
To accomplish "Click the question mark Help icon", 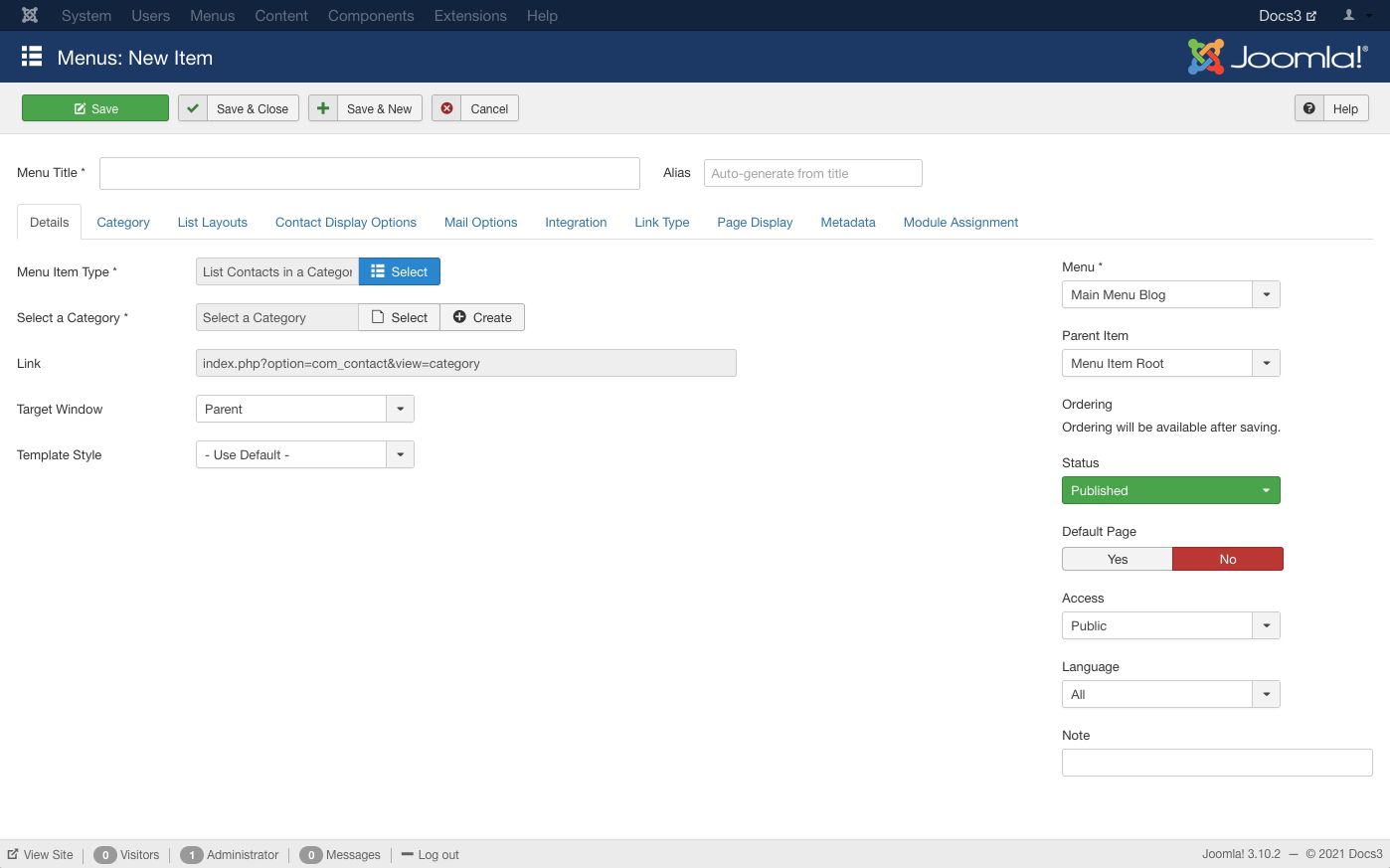I will pyautogui.click(x=1309, y=108).
